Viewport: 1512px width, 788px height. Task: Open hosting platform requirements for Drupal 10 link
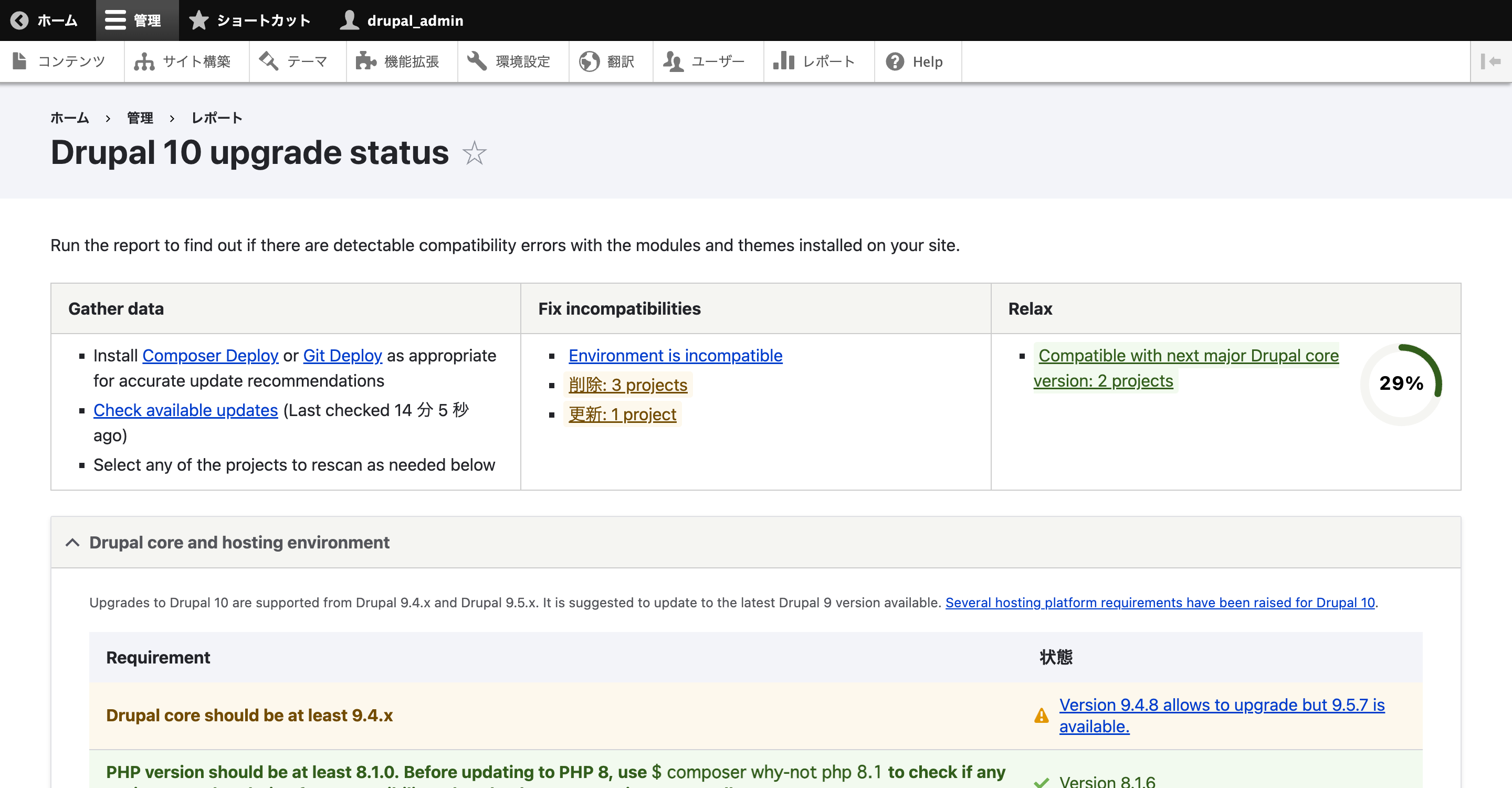tap(1160, 603)
